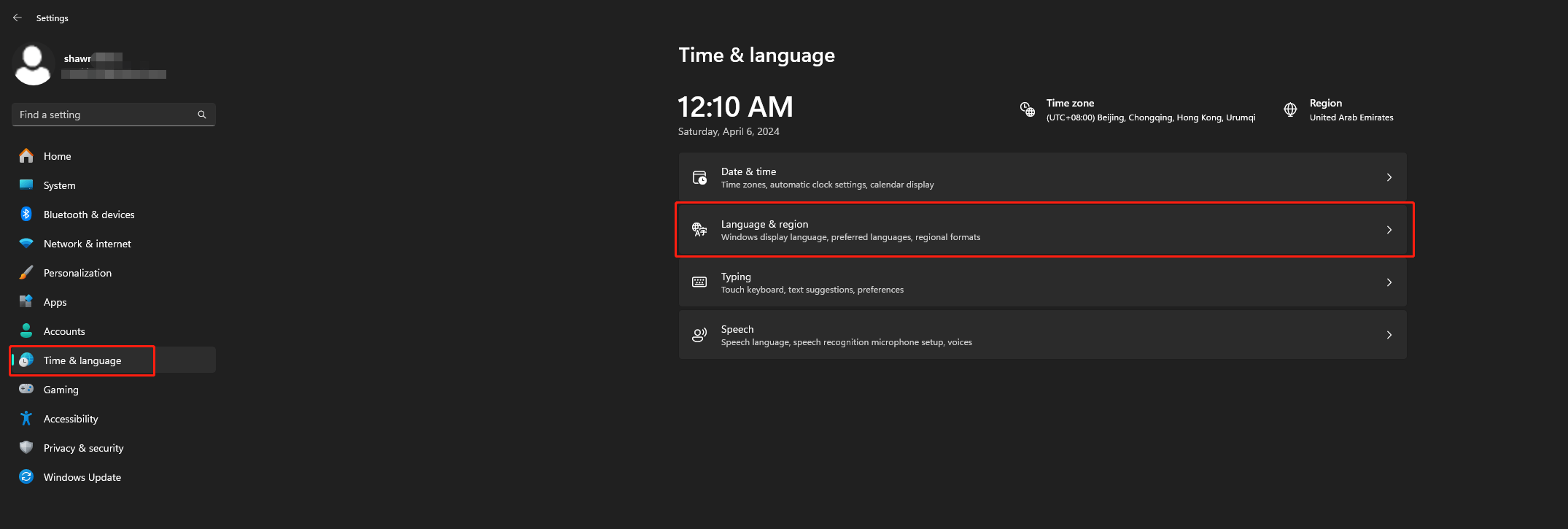Open Typing via its chevron

coord(1389,282)
